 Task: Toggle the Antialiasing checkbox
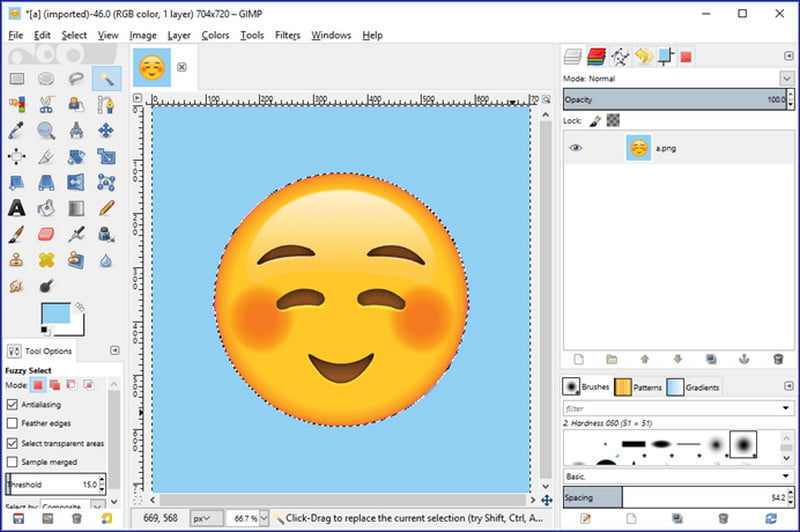click(12, 404)
